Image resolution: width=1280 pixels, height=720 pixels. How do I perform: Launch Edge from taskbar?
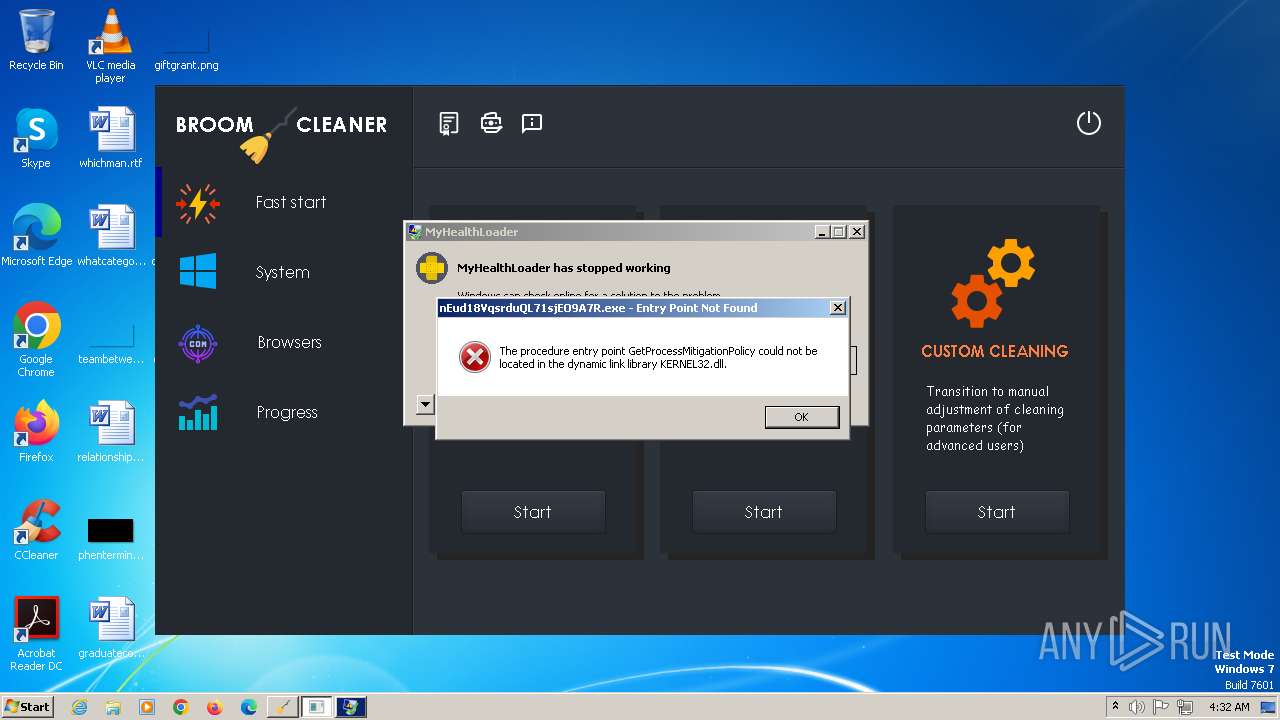pyautogui.click(x=249, y=707)
